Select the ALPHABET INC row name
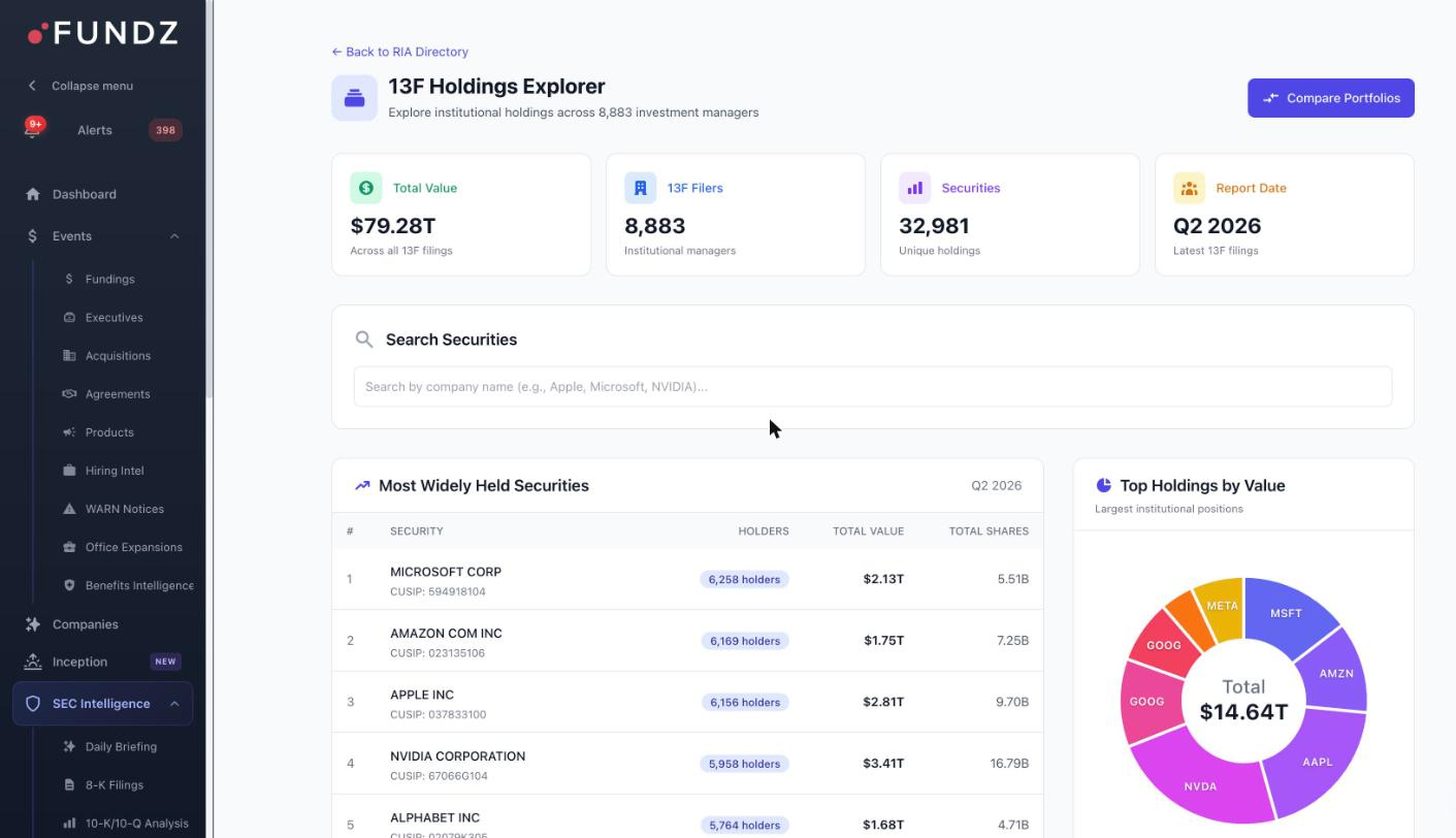Viewport: 1456px width, 838px height. tap(435, 818)
